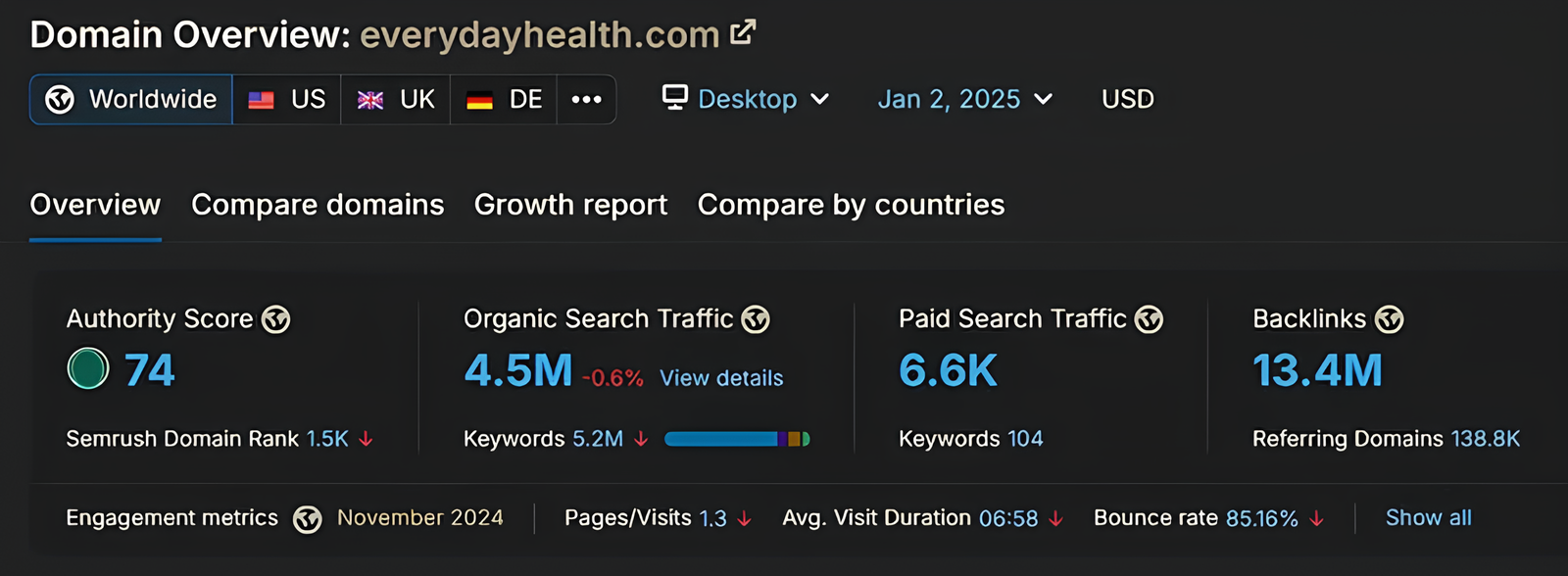1568x576 pixels.
Task: Click Avg. Visit Duration value 06:58
Action: 1008,518
